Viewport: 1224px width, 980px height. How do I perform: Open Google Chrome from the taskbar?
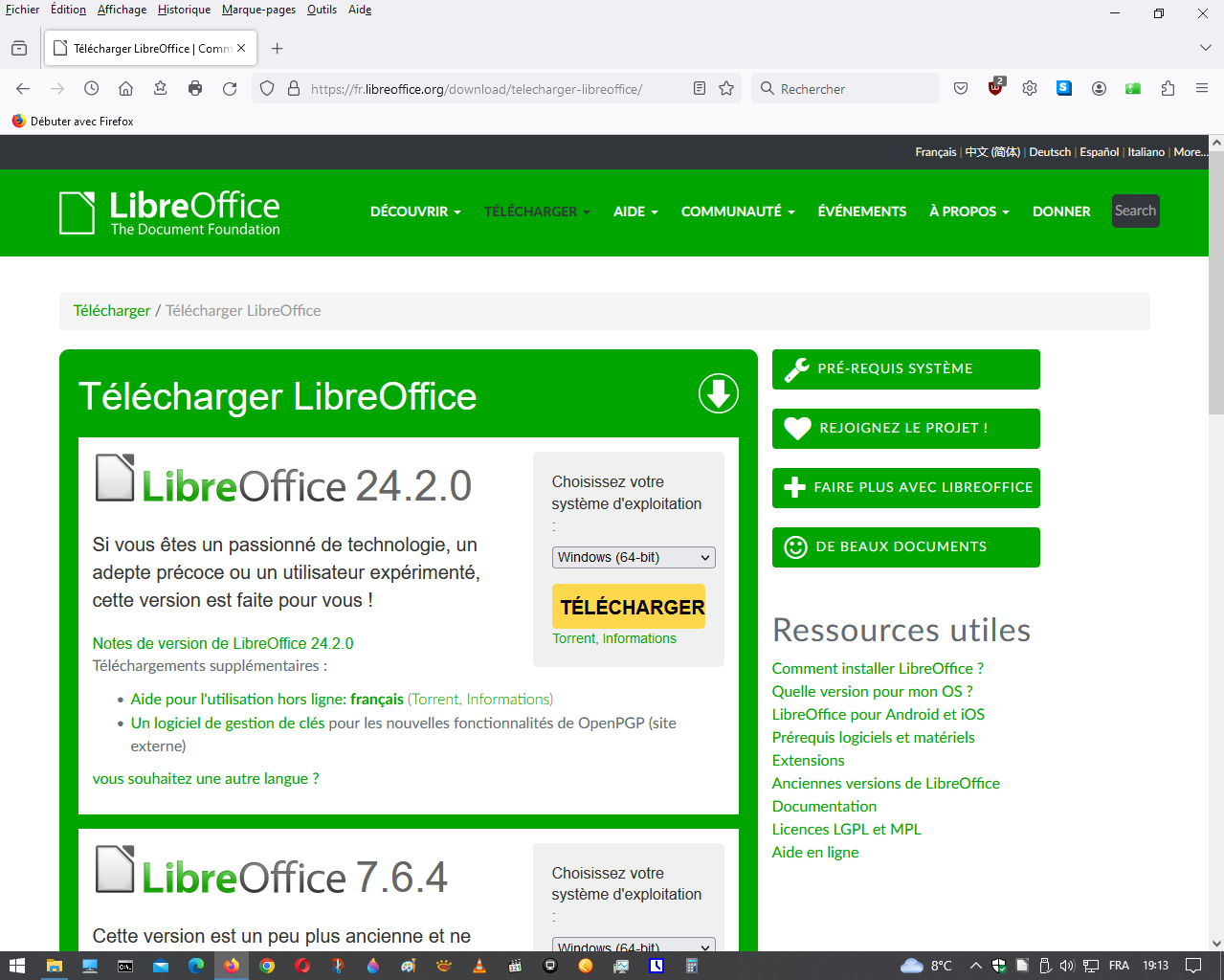pyautogui.click(x=267, y=966)
